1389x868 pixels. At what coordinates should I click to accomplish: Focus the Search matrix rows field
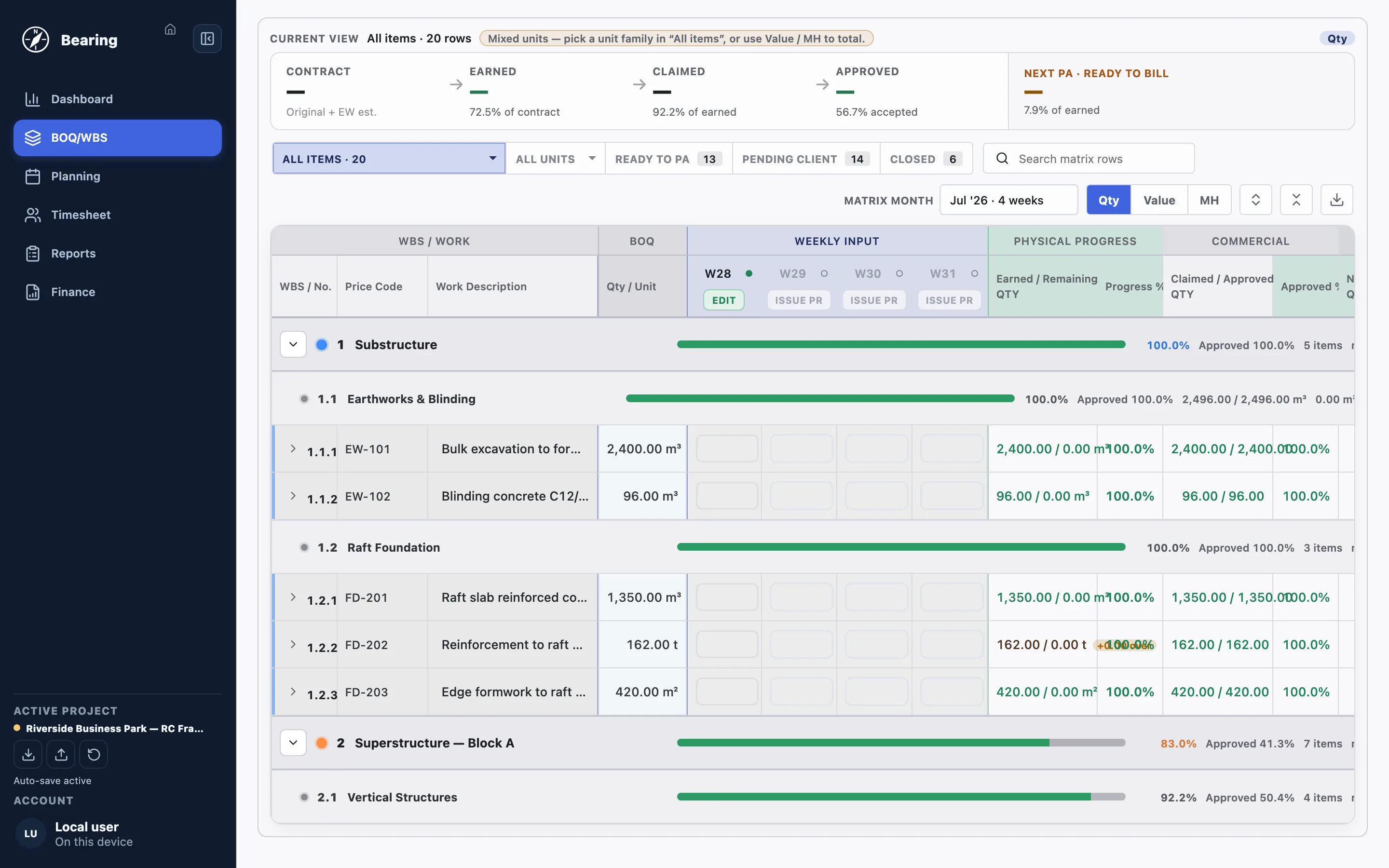(1089, 159)
